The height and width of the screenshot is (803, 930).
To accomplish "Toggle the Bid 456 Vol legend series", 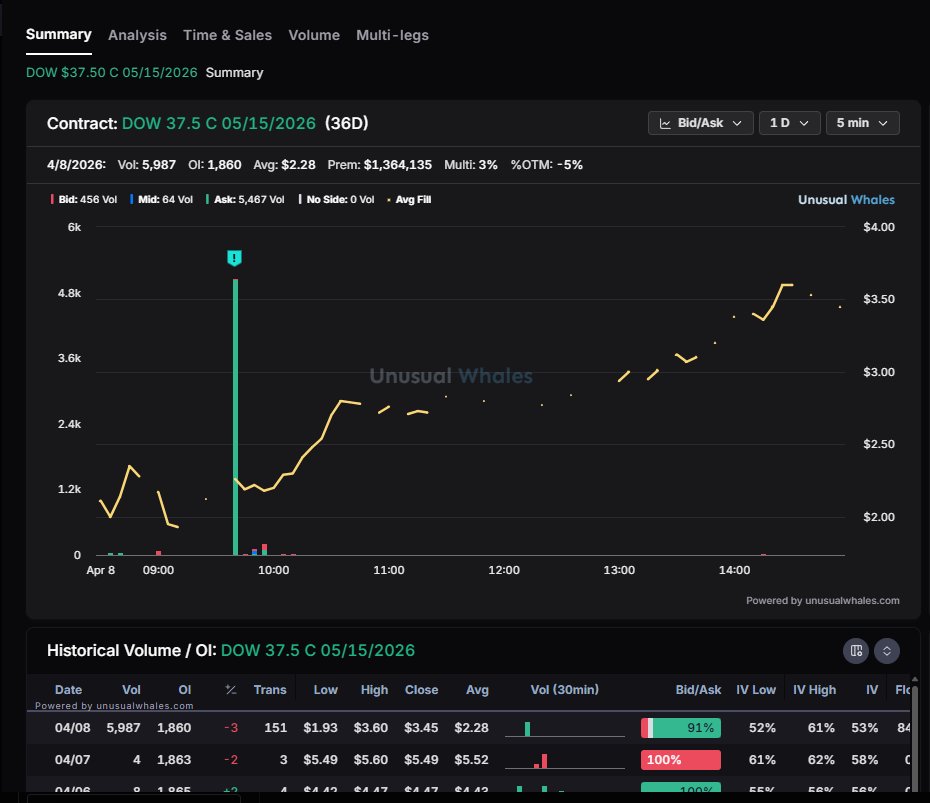I will point(84,199).
